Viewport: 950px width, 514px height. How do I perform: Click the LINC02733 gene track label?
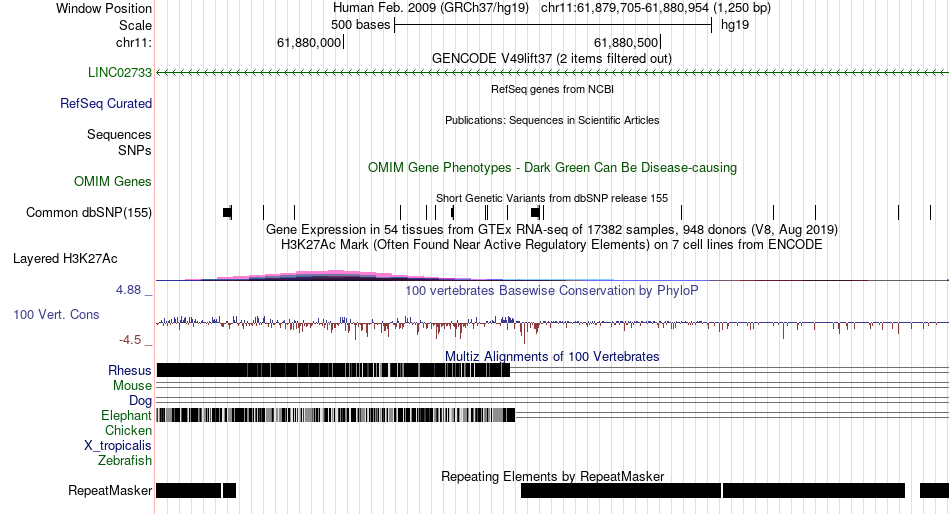tap(120, 72)
